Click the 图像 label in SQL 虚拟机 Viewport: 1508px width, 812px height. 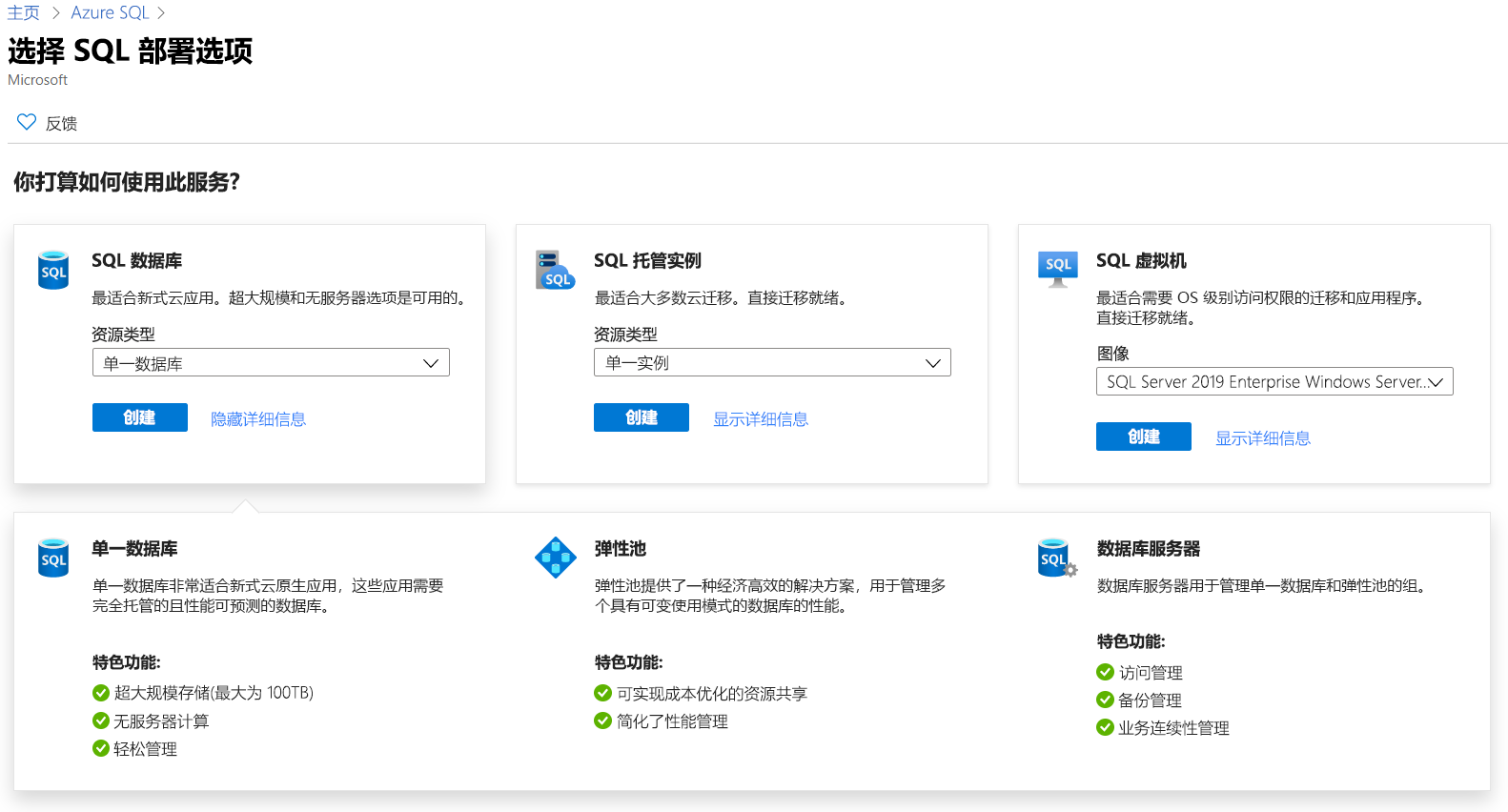point(1112,354)
